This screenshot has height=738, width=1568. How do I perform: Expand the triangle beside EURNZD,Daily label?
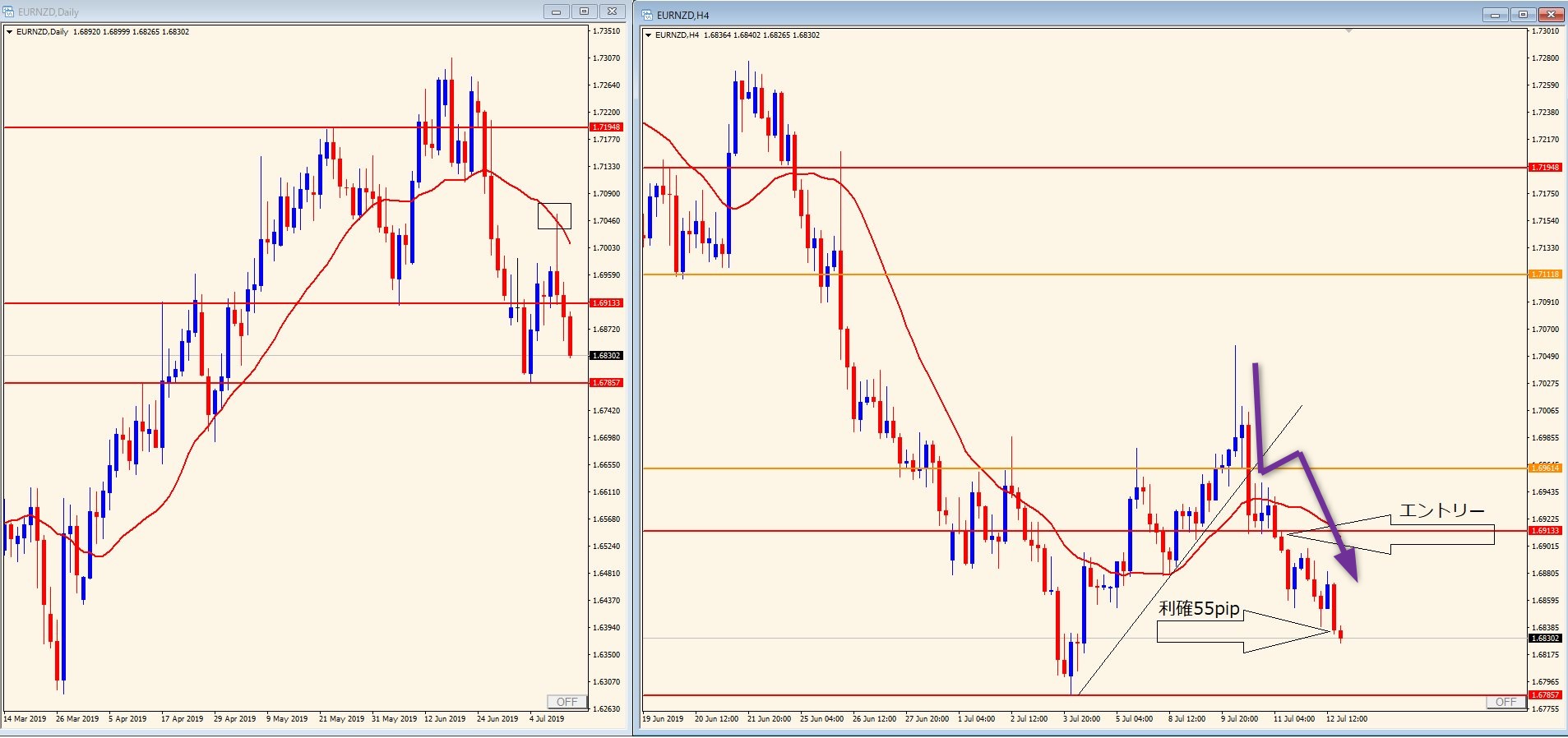tap(9, 32)
